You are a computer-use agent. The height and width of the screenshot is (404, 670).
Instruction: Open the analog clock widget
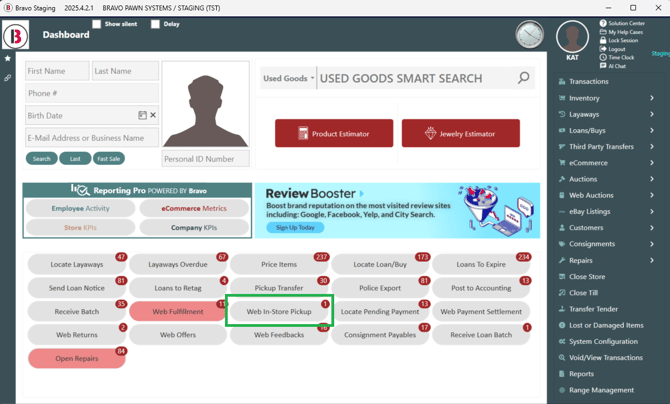point(529,35)
